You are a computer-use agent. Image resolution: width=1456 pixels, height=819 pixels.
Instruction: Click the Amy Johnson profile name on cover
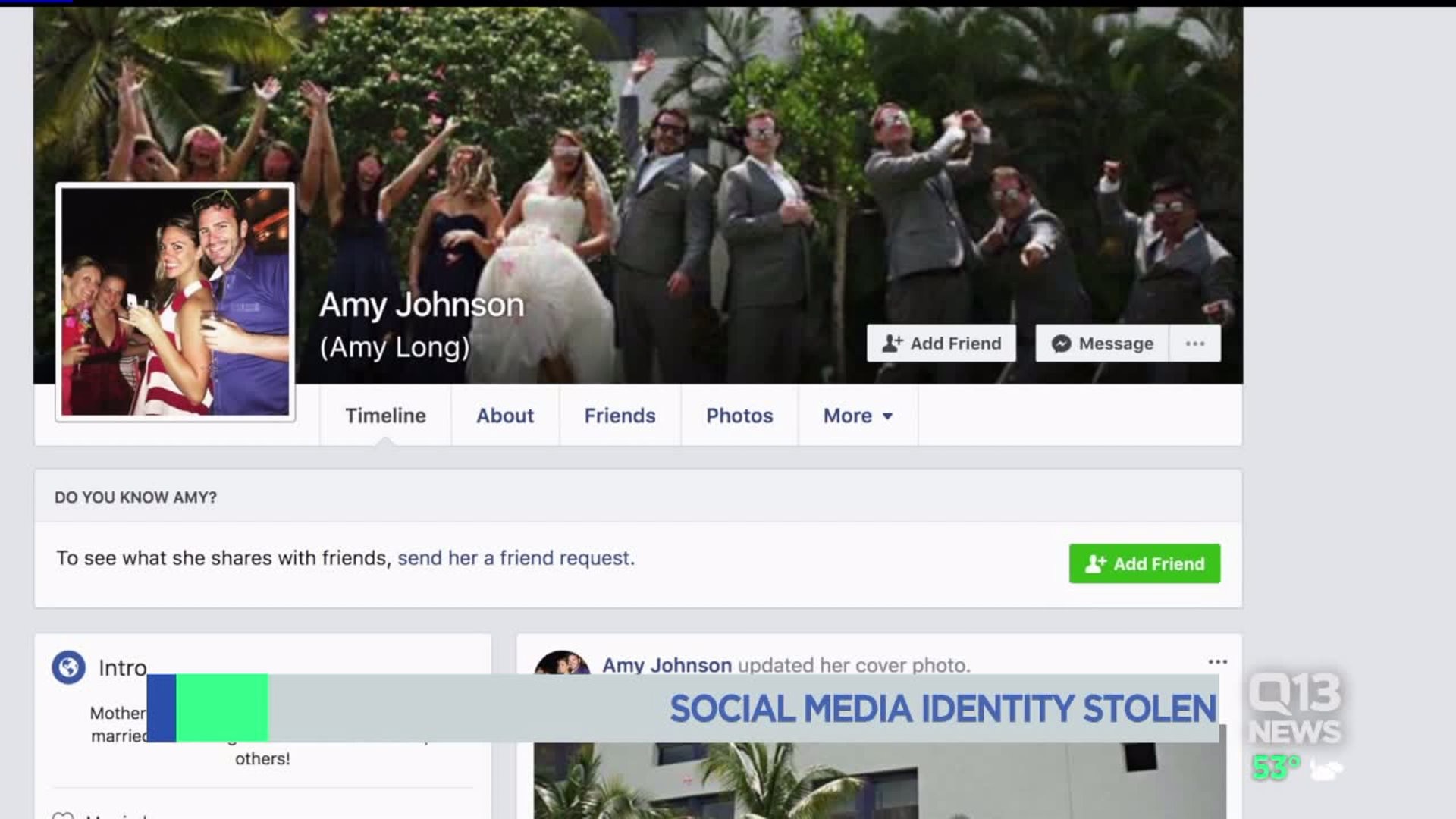pos(422,305)
